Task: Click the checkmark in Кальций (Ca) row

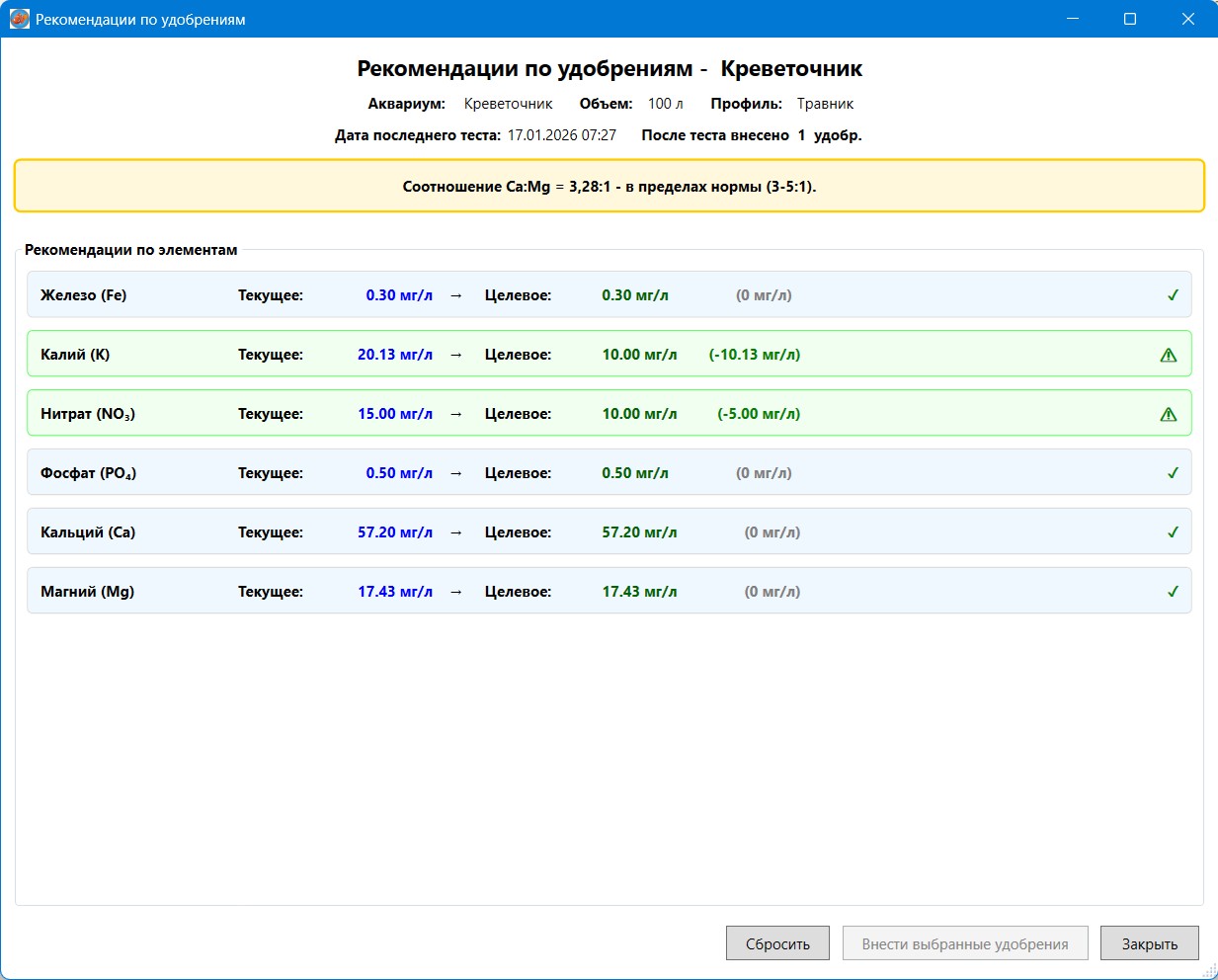Action: coord(1173,532)
